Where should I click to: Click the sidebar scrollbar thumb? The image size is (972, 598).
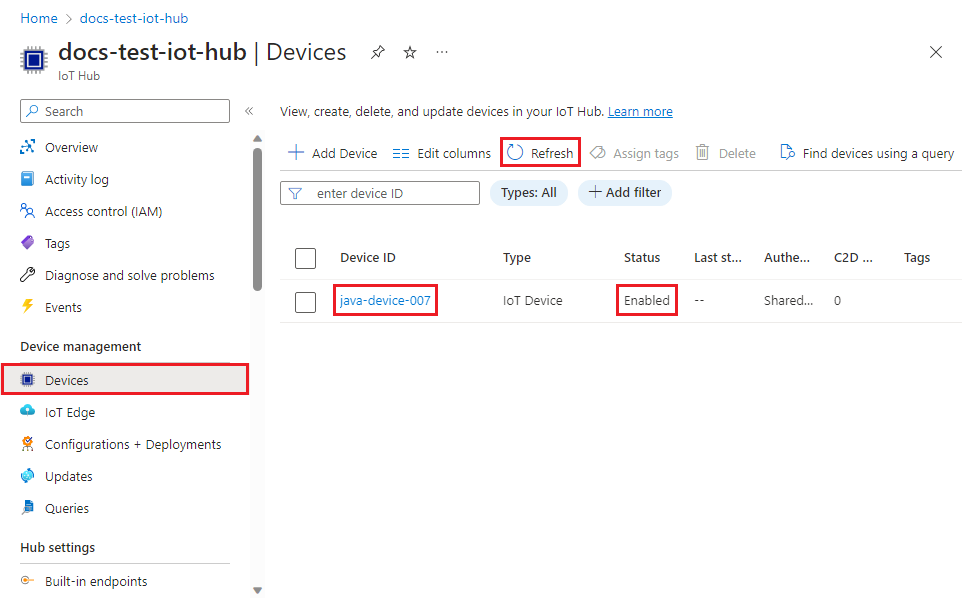[257, 219]
